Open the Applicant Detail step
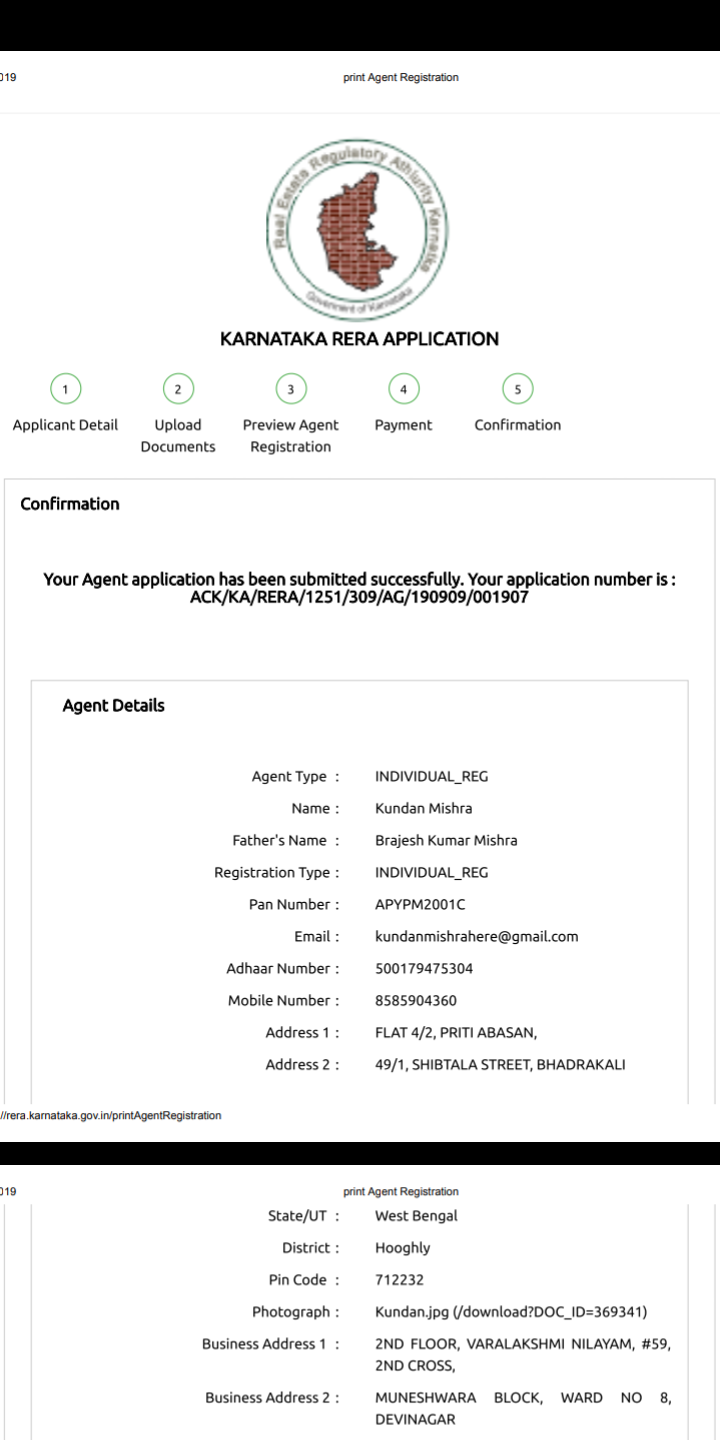 point(66,425)
